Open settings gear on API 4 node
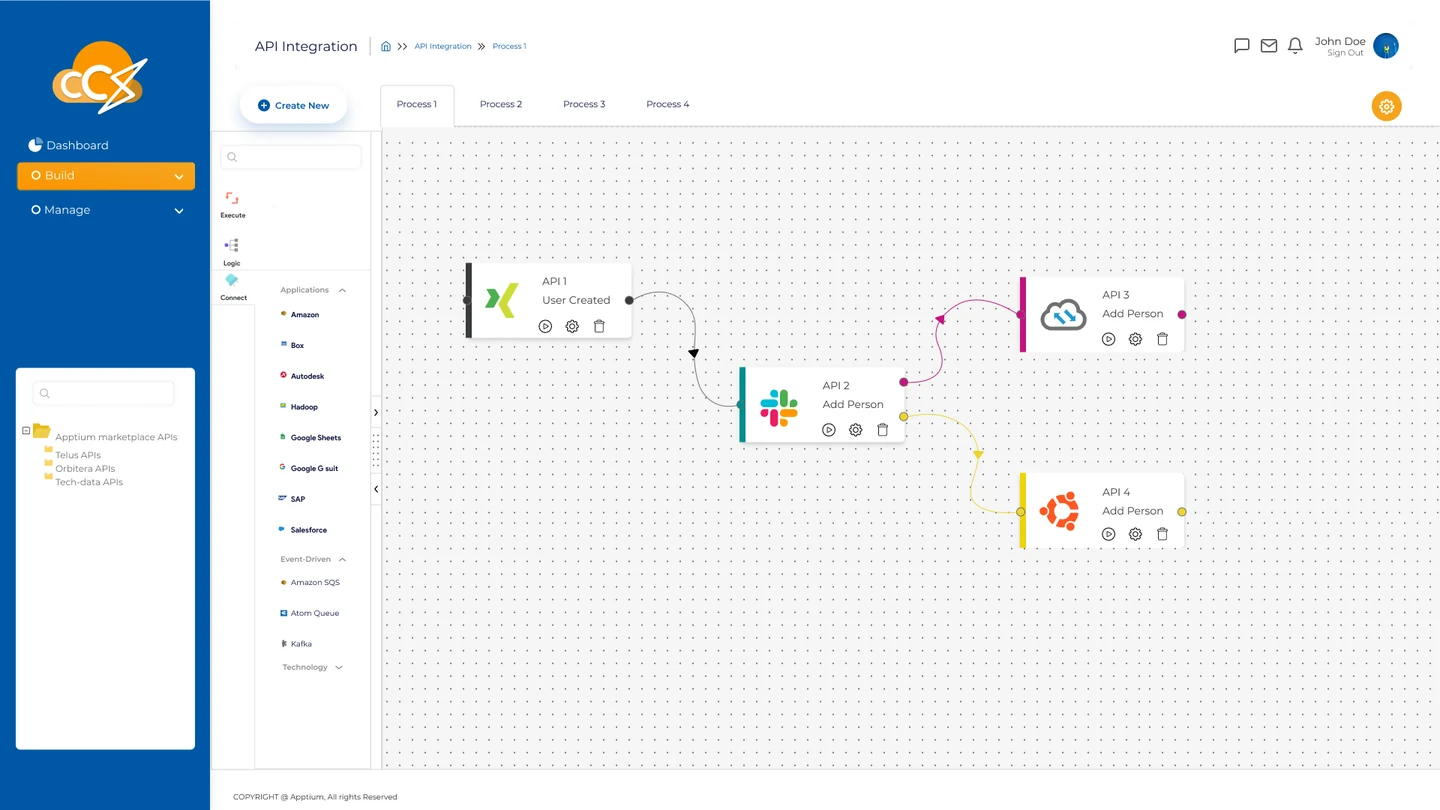The image size is (1440, 810). (x=1135, y=534)
